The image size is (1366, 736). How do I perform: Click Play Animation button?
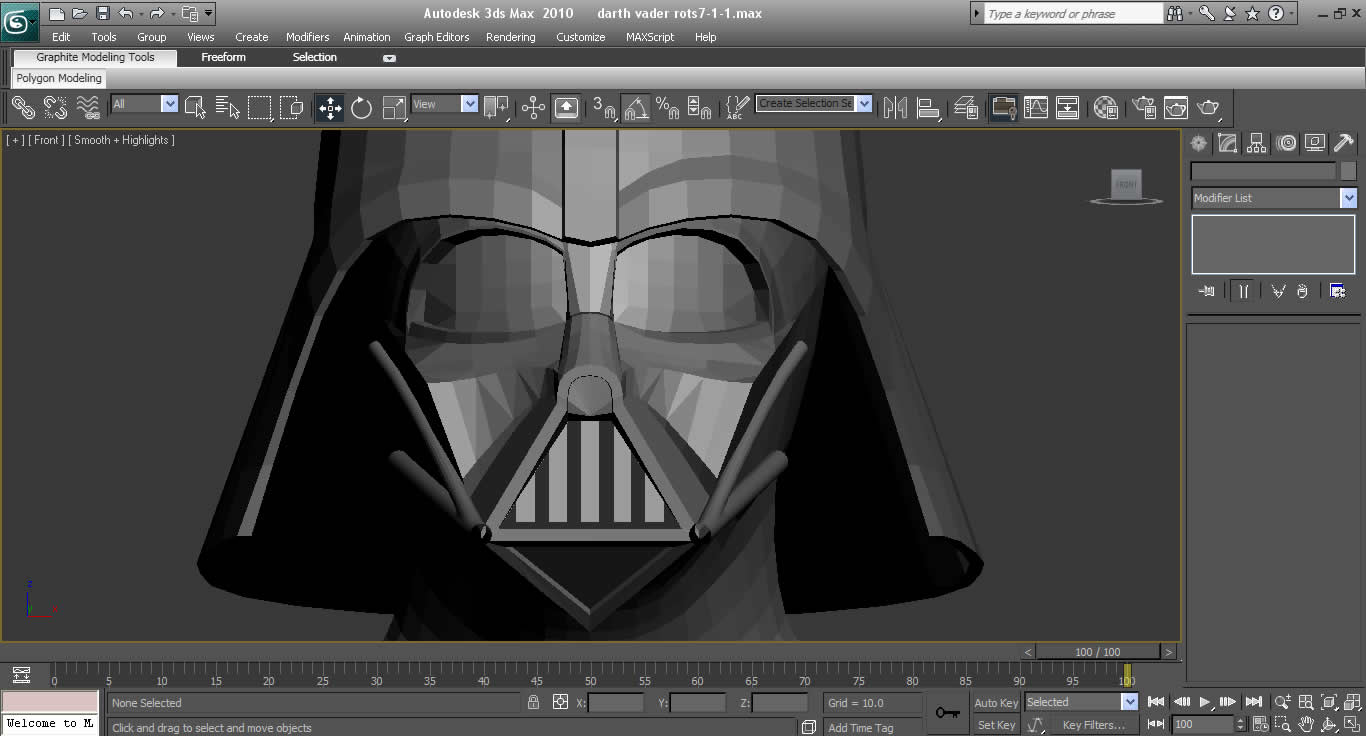pyautogui.click(x=1205, y=702)
